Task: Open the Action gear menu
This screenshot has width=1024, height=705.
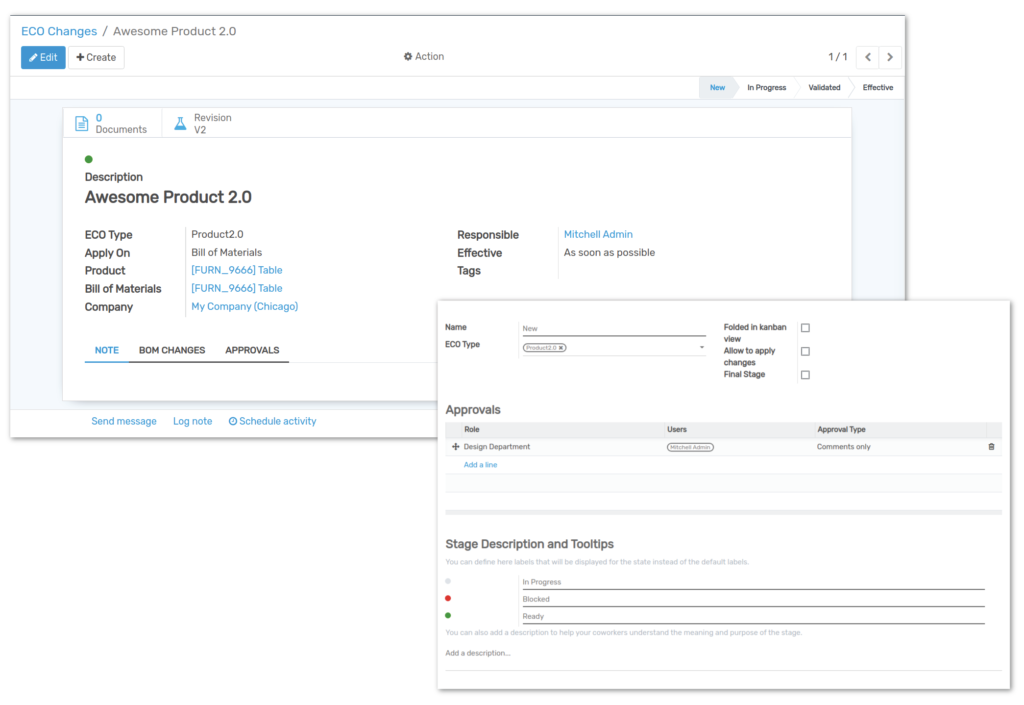Action: pos(423,57)
